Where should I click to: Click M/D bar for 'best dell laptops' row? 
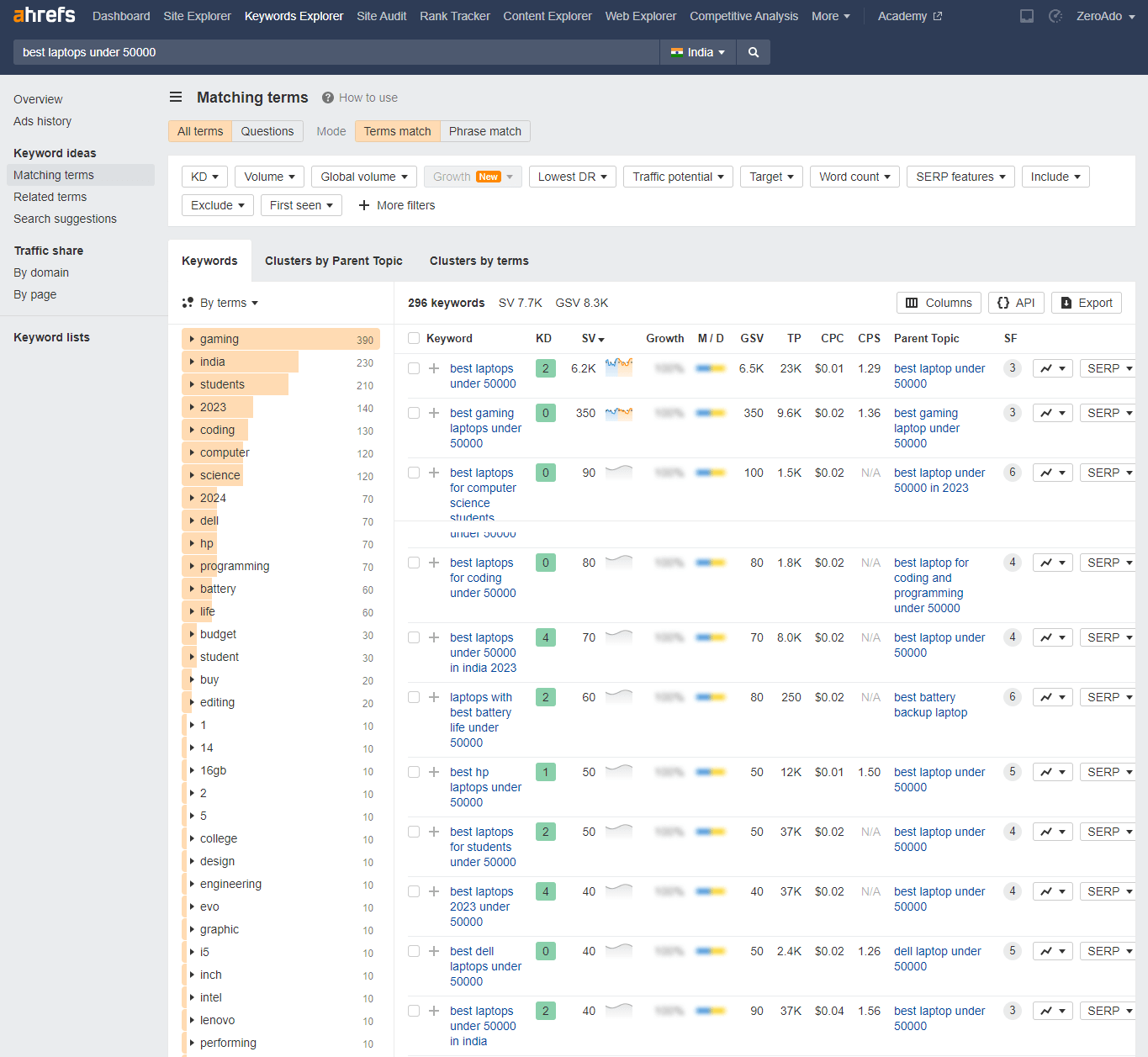tap(711, 951)
